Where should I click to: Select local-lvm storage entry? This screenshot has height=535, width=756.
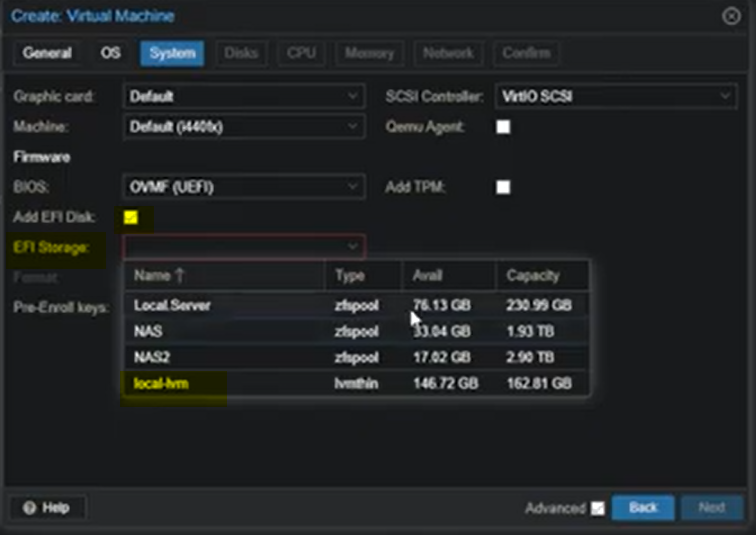[x=357, y=383]
